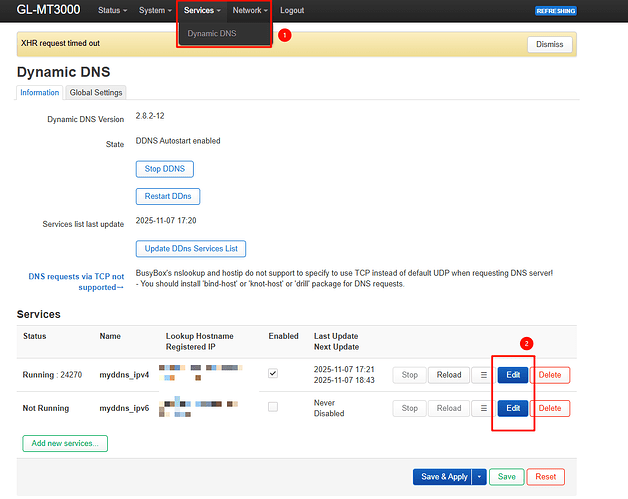628x499 pixels.
Task: Update the DDns Services List
Action: [190, 248]
